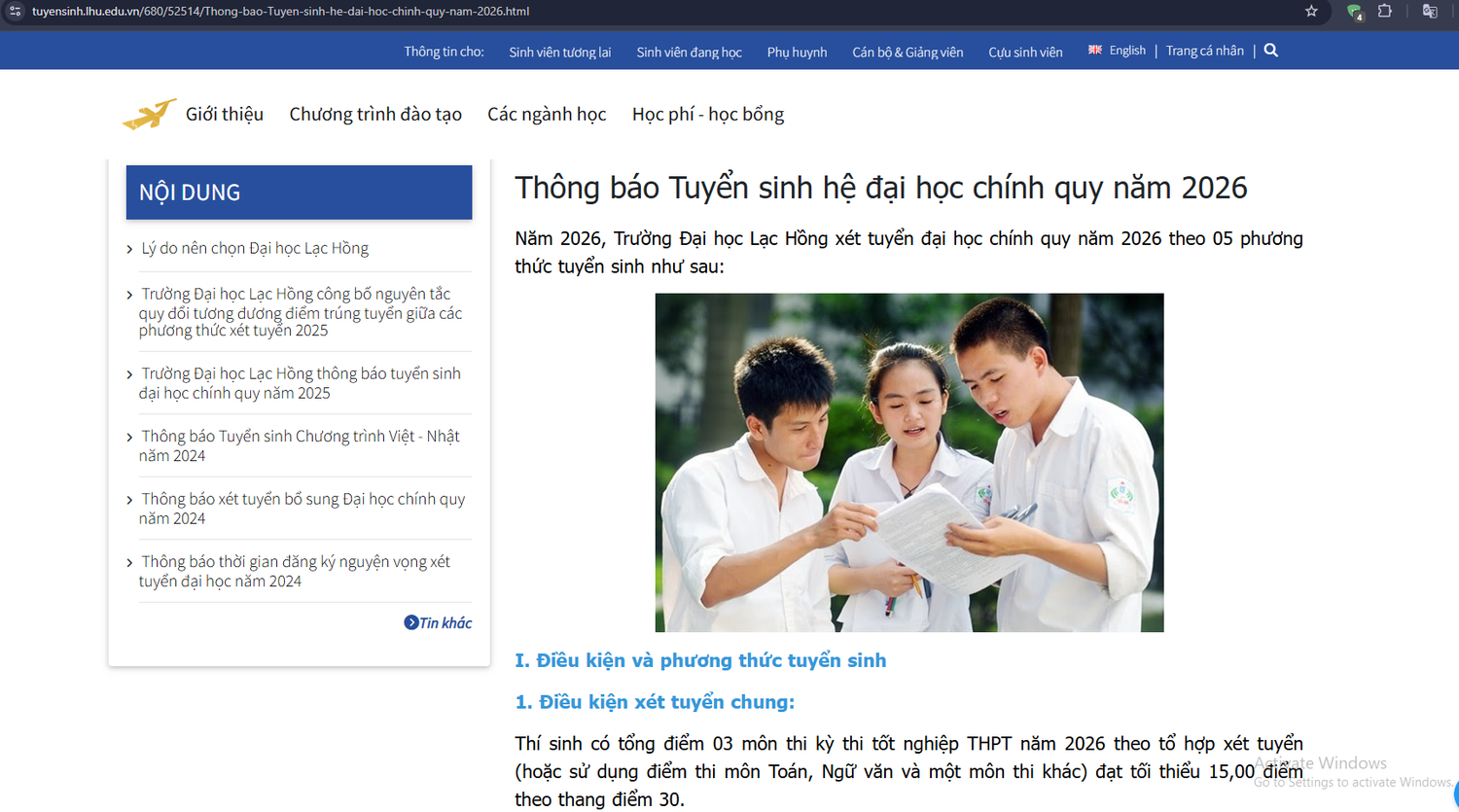Click the photo of three students reading
Viewport: 1459px width, 812px height.
909,463
